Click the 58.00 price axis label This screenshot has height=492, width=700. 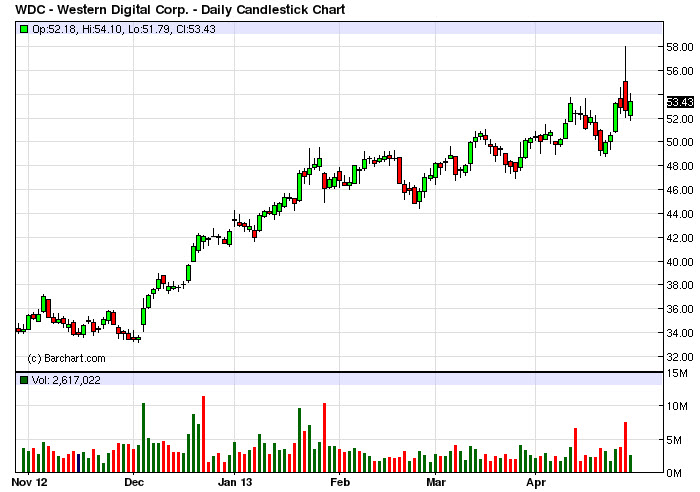(679, 47)
